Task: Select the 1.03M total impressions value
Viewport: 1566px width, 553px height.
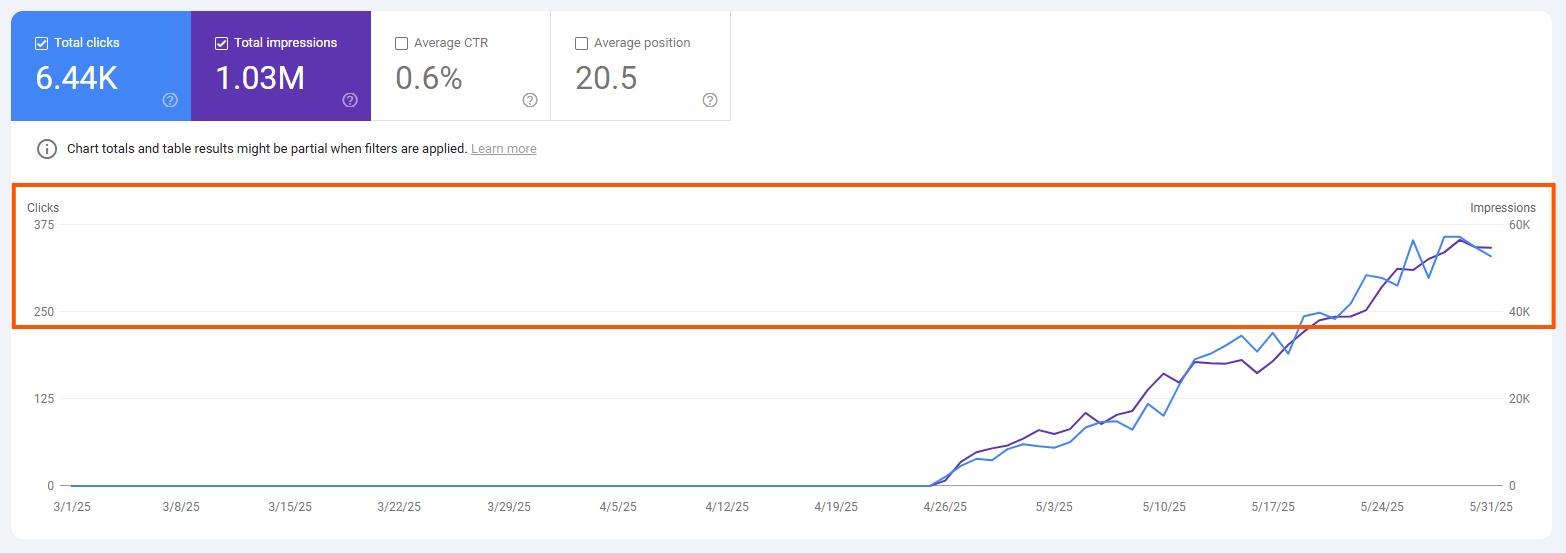Action: tap(260, 78)
